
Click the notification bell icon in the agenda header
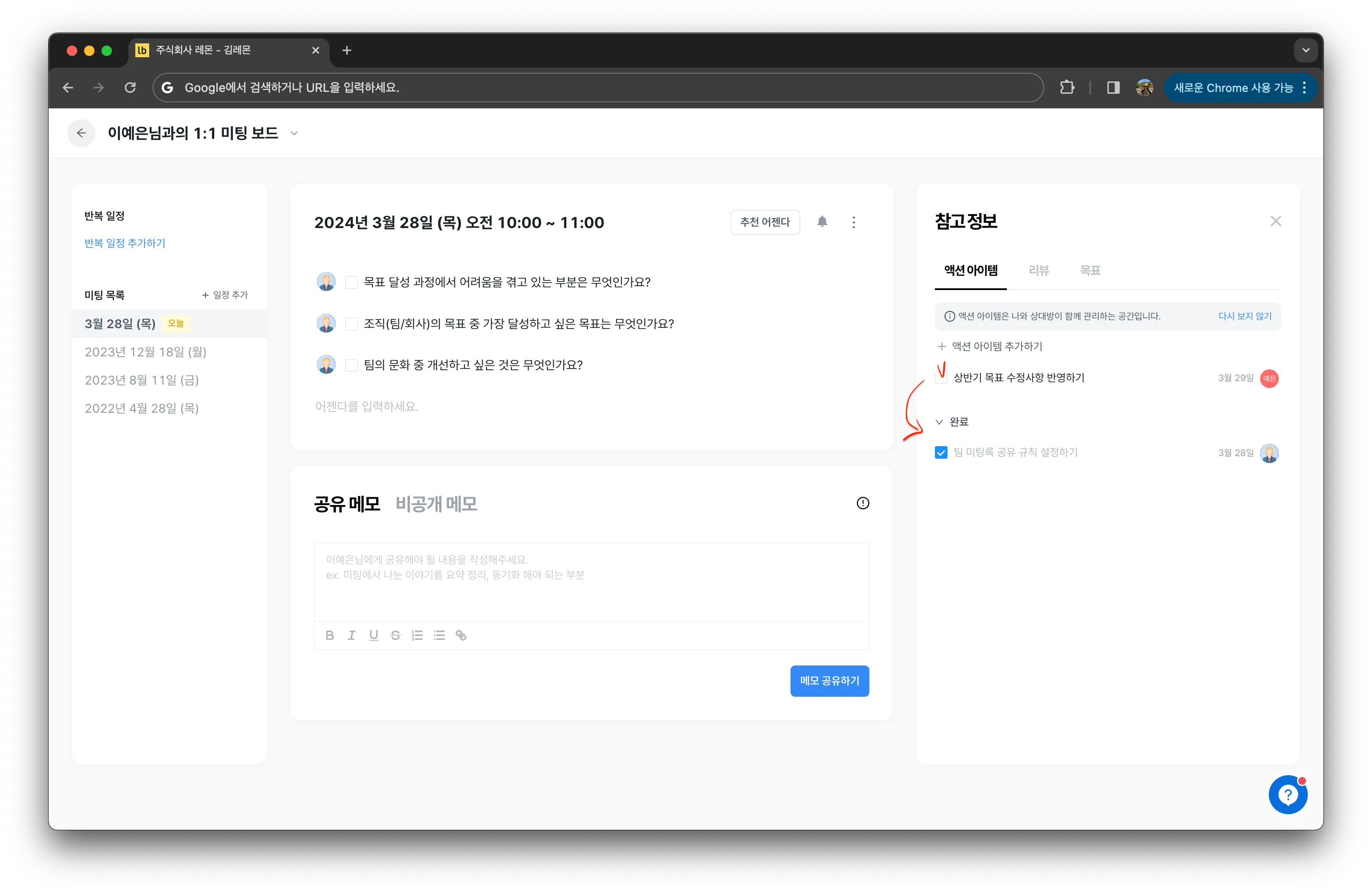pos(822,222)
